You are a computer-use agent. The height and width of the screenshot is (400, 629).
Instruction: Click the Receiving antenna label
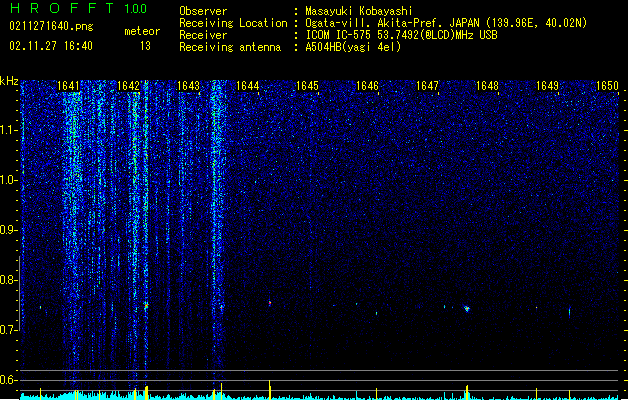(230, 47)
